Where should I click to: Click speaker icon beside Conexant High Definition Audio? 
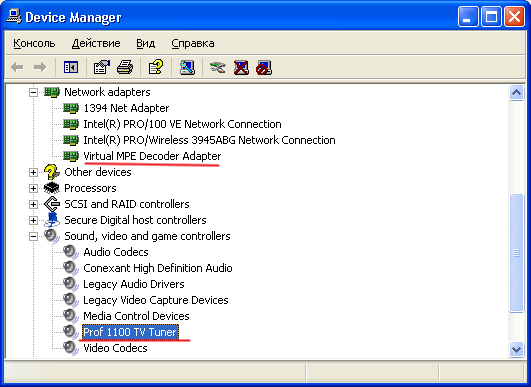coord(71,268)
